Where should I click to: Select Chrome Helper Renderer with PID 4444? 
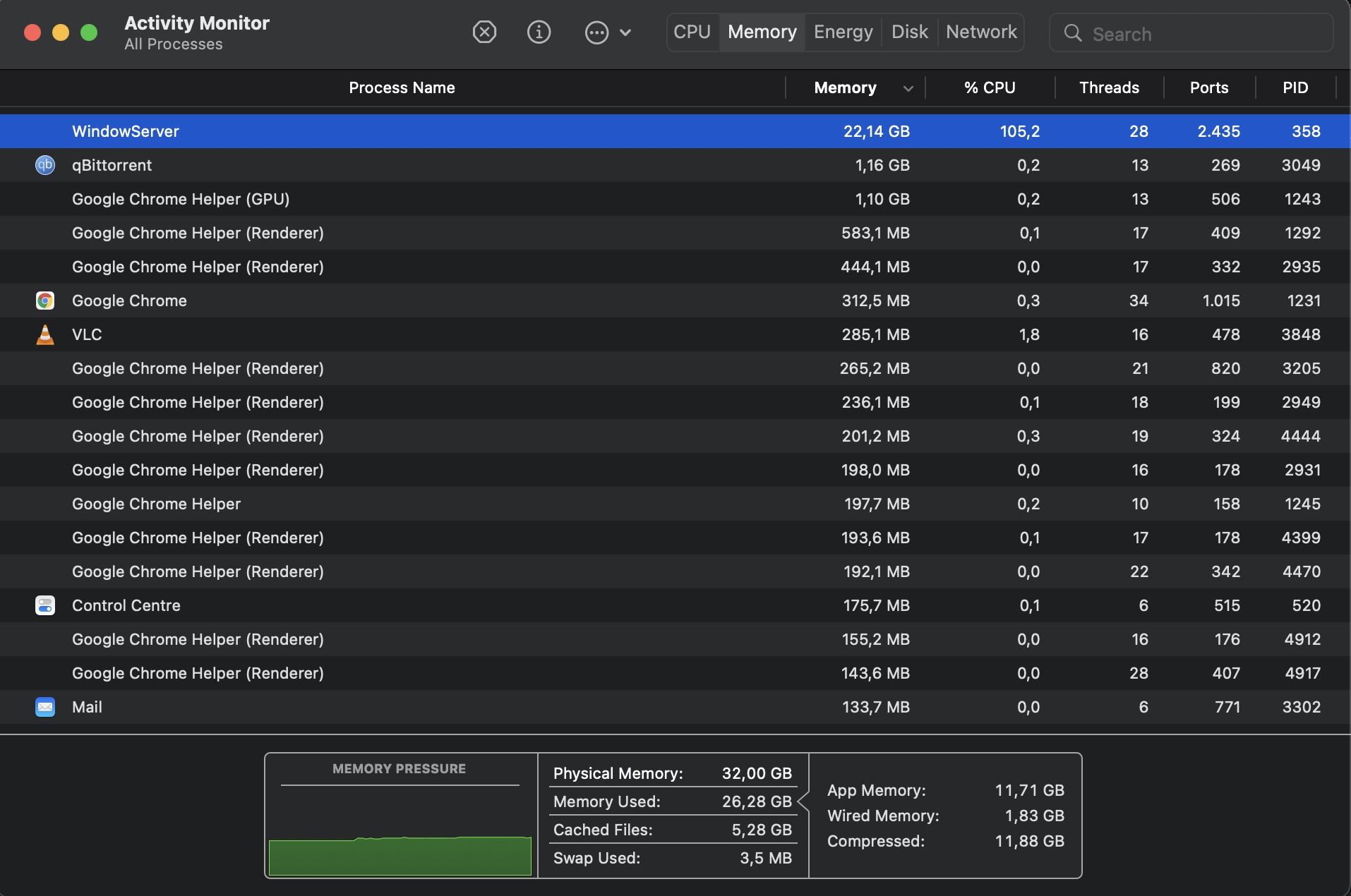[675, 436]
